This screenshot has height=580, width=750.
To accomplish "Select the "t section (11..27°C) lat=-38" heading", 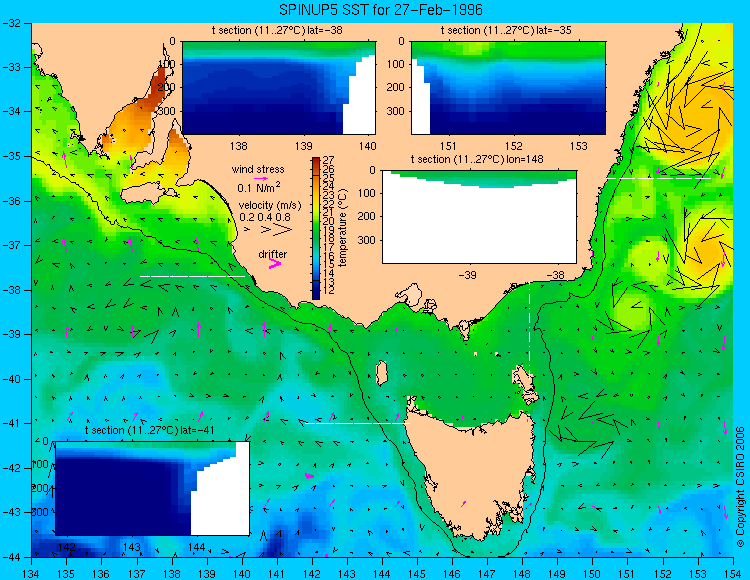I will pyautogui.click(x=277, y=31).
